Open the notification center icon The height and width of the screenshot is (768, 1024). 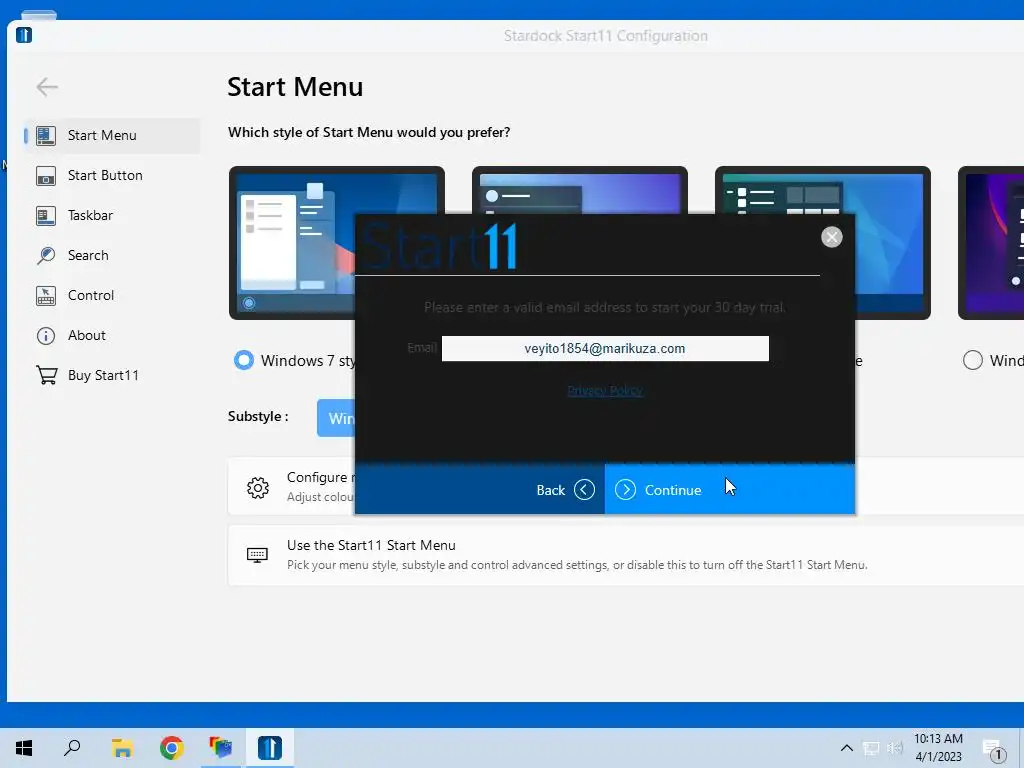point(993,749)
